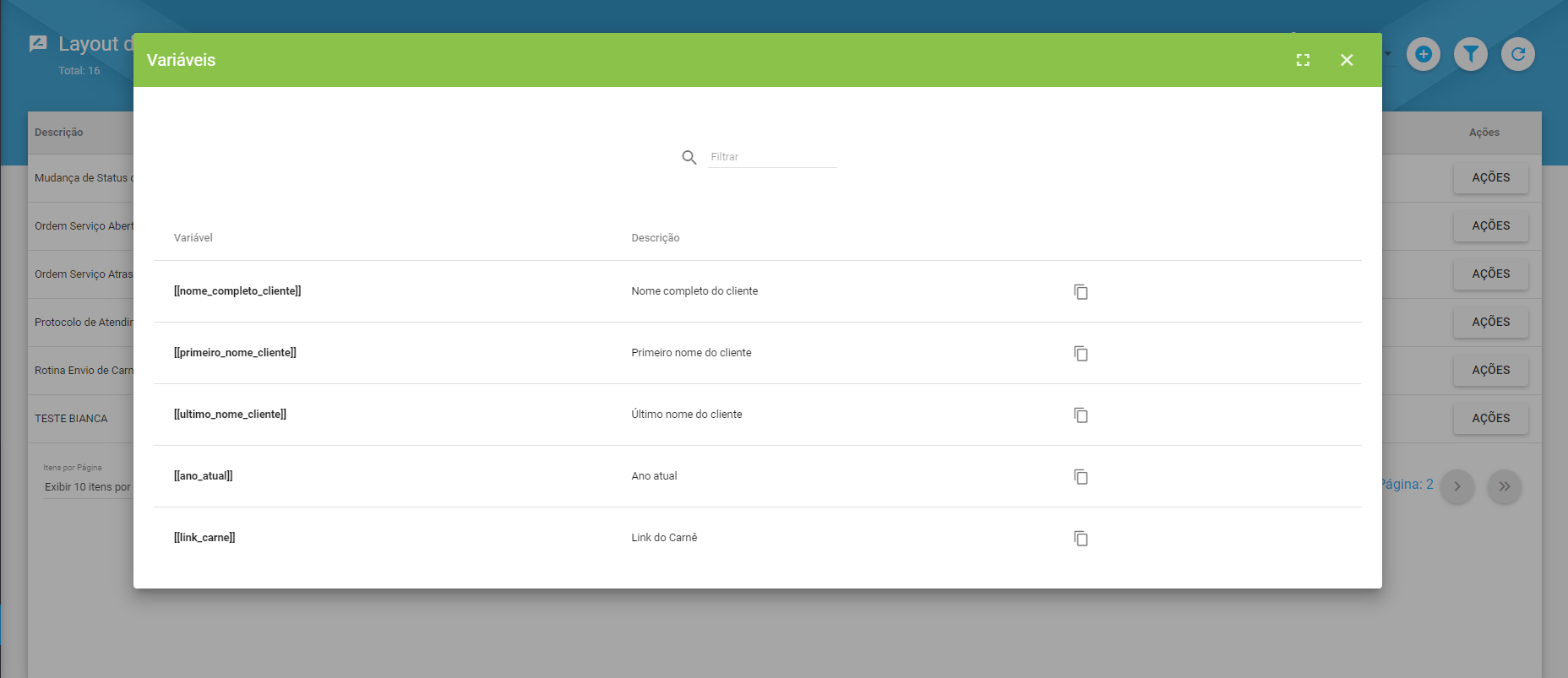Open AÇÕES for Ordem Serviço Abert row
This screenshot has width=1568, height=678.
click(1491, 225)
